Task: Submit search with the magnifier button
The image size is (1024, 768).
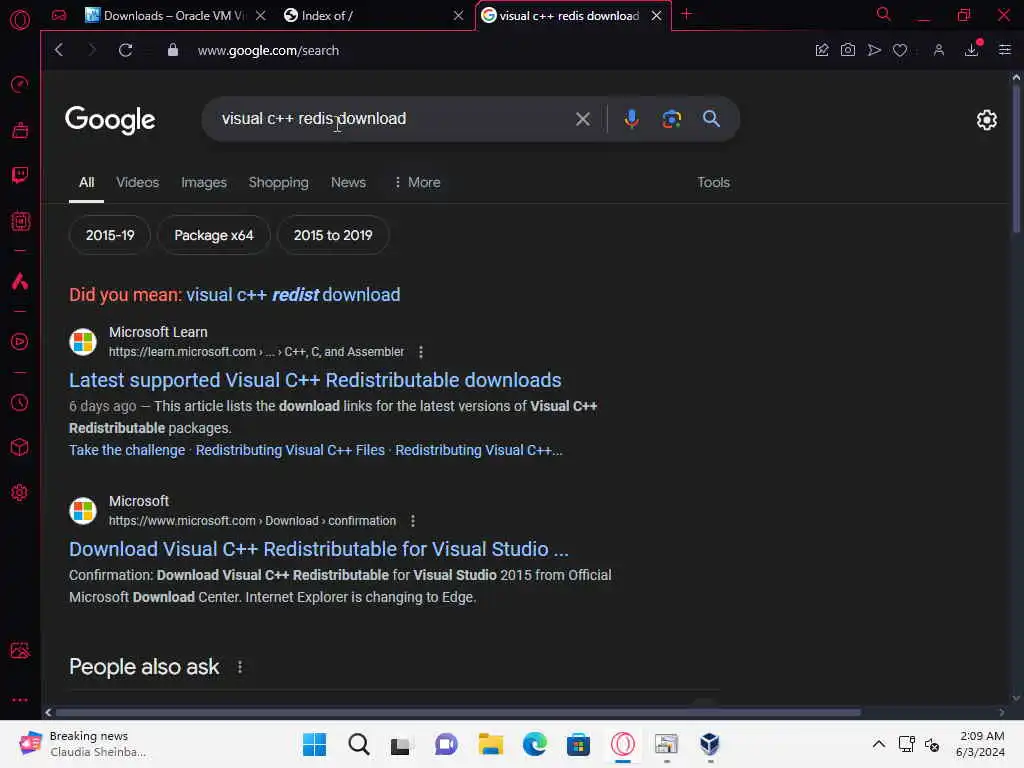Action: click(711, 119)
